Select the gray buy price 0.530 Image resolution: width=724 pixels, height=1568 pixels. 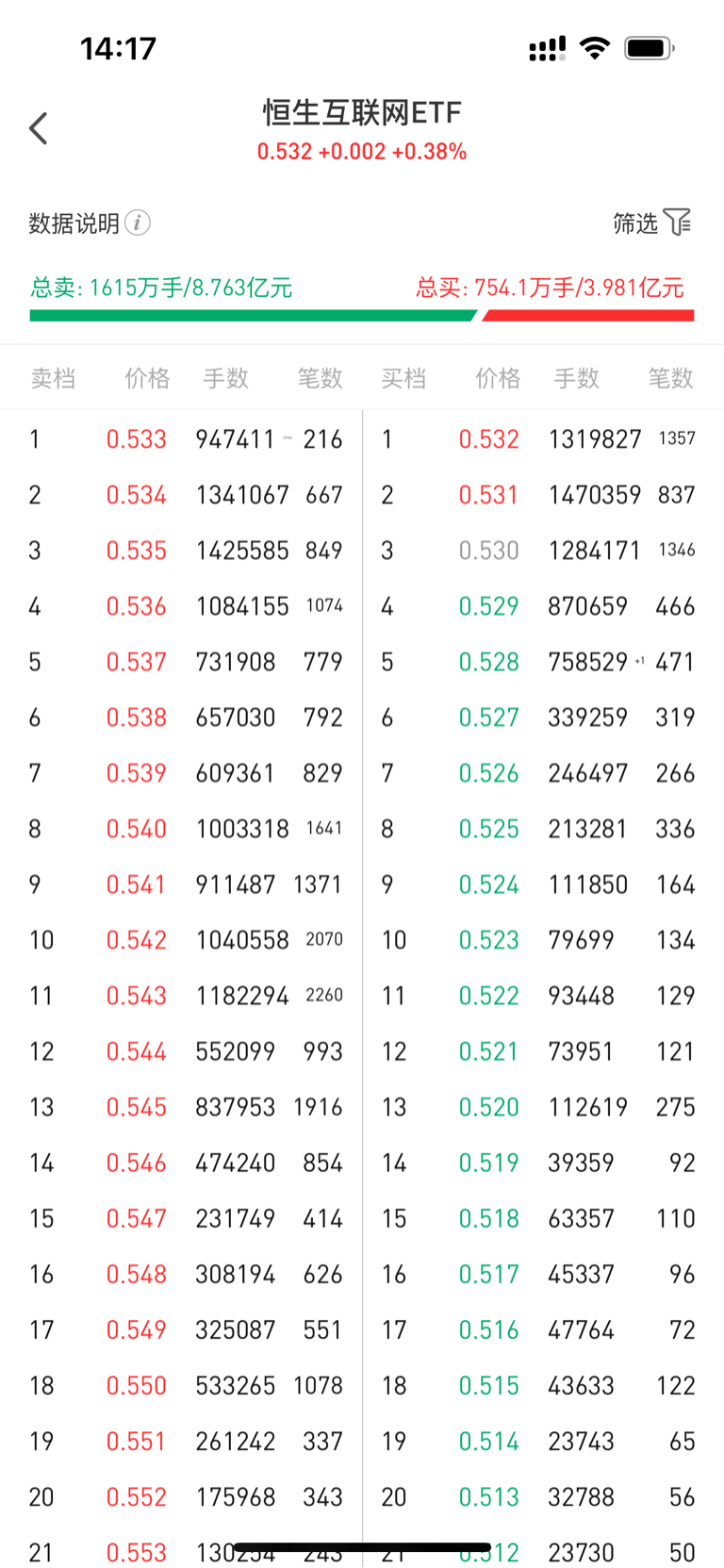(x=489, y=551)
